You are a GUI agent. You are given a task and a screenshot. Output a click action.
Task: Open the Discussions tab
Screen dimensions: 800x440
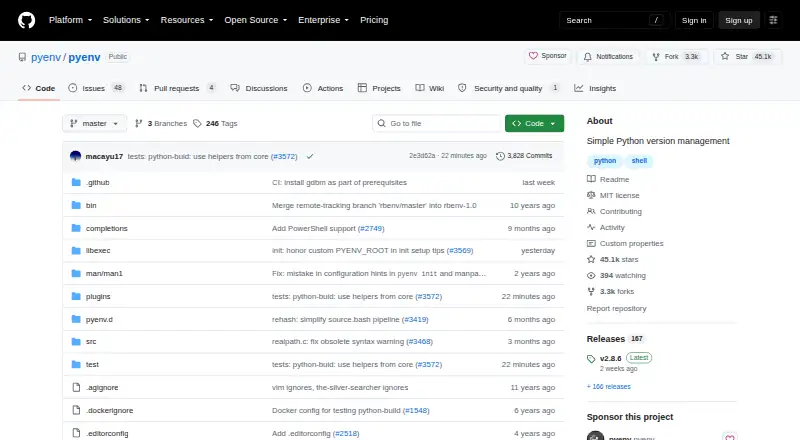click(259, 88)
